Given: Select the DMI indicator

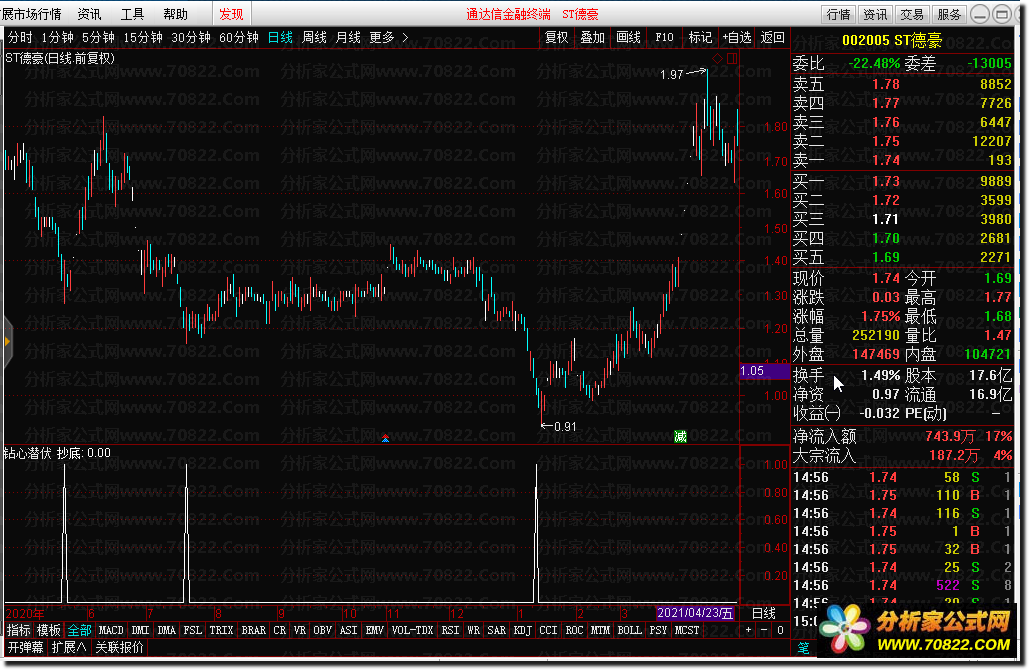Looking at the screenshot, I should click(141, 631).
